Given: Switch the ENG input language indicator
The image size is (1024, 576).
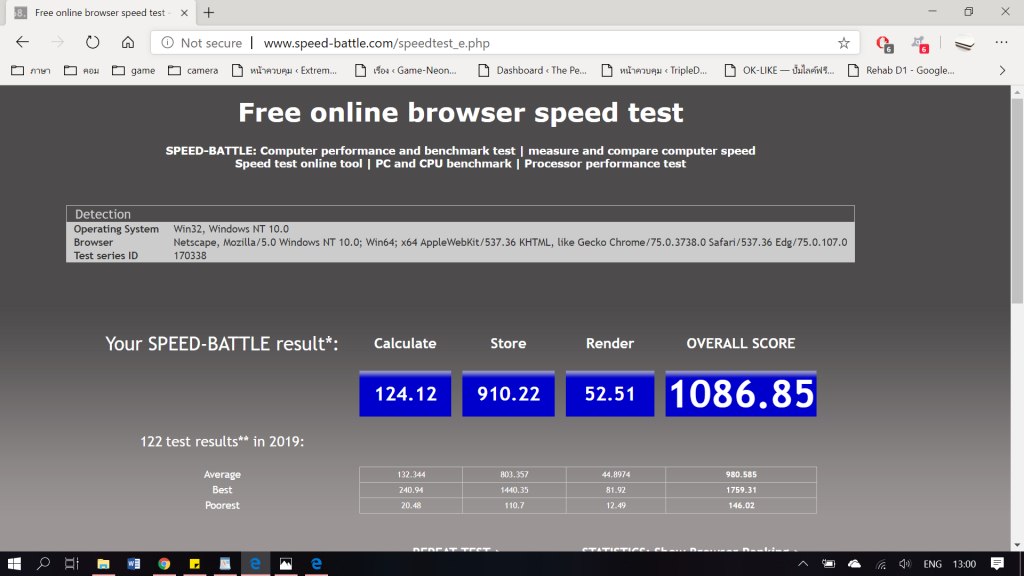Looking at the screenshot, I should (x=933, y=564).
